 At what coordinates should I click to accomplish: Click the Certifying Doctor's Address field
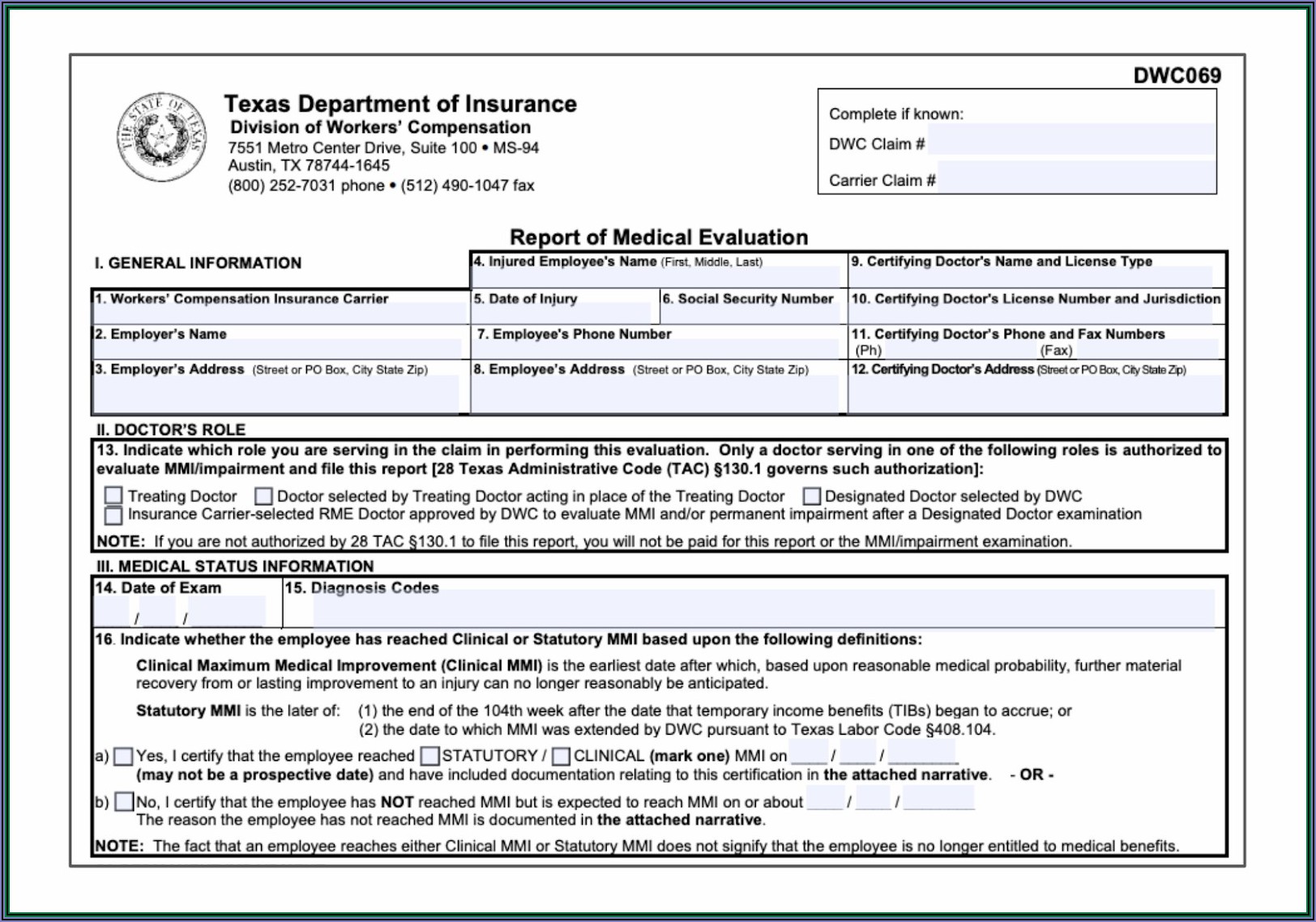[x=1036, y=395]
